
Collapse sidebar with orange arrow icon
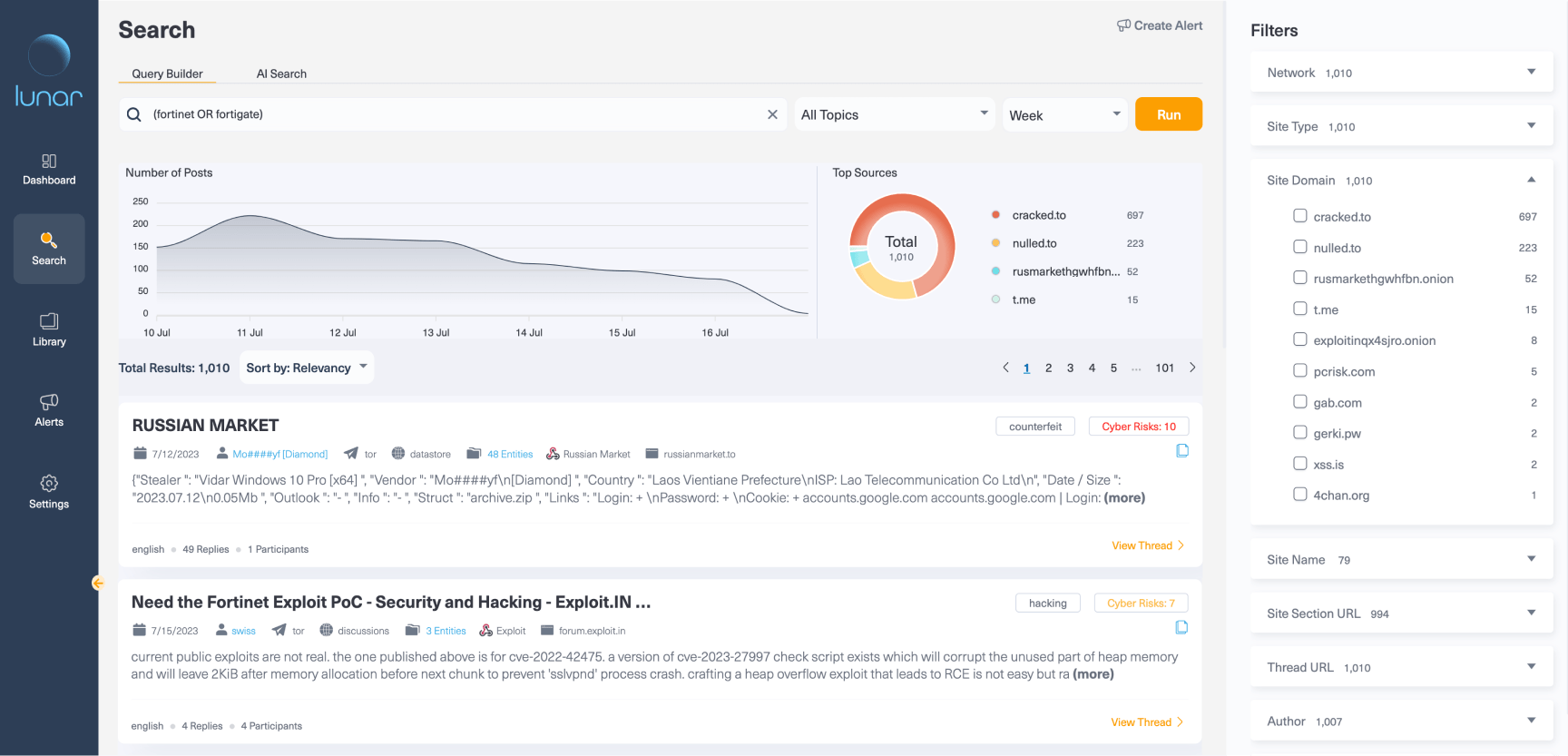98,584
